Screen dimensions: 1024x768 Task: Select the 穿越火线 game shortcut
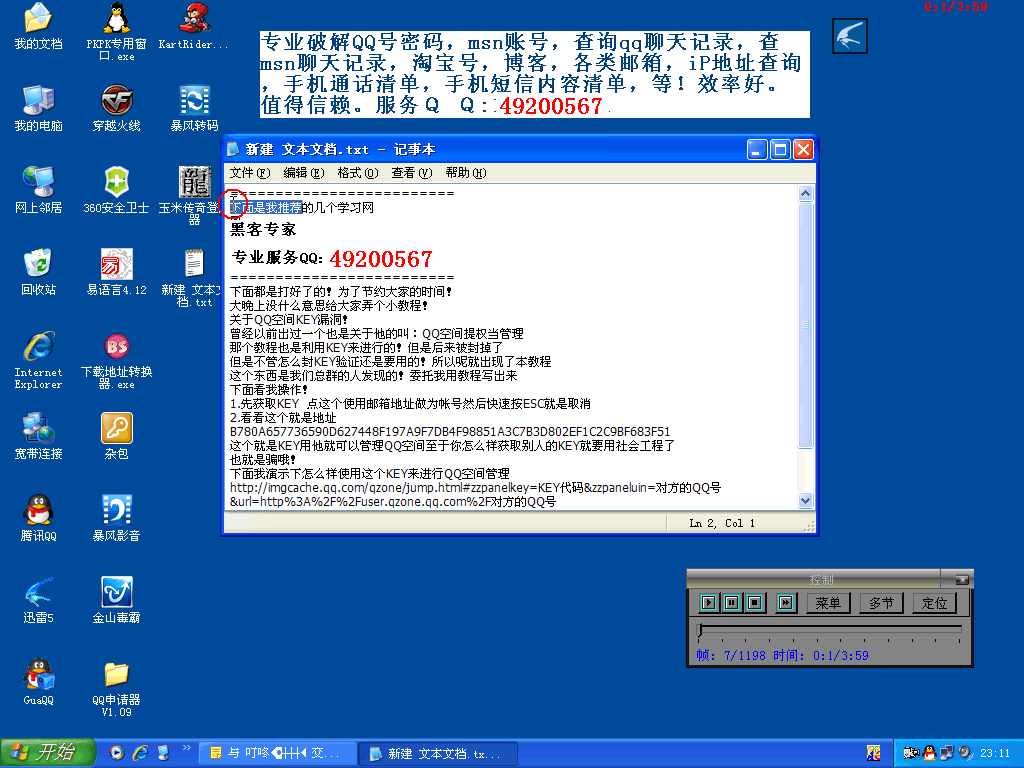[116, 108]
